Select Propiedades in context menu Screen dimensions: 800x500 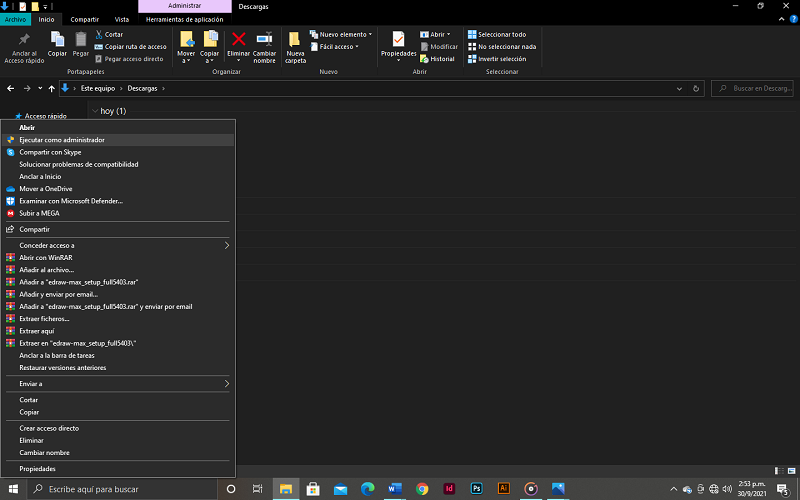(118, 469)
